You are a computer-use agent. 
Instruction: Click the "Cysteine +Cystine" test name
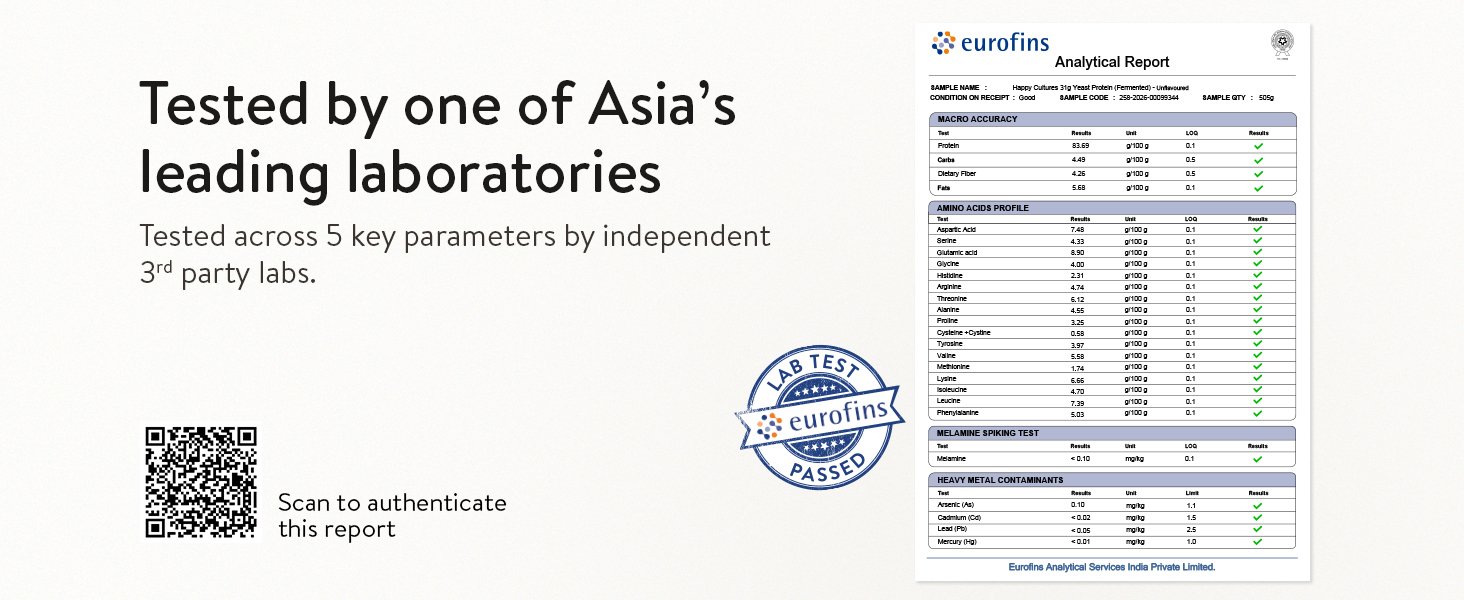964,333
